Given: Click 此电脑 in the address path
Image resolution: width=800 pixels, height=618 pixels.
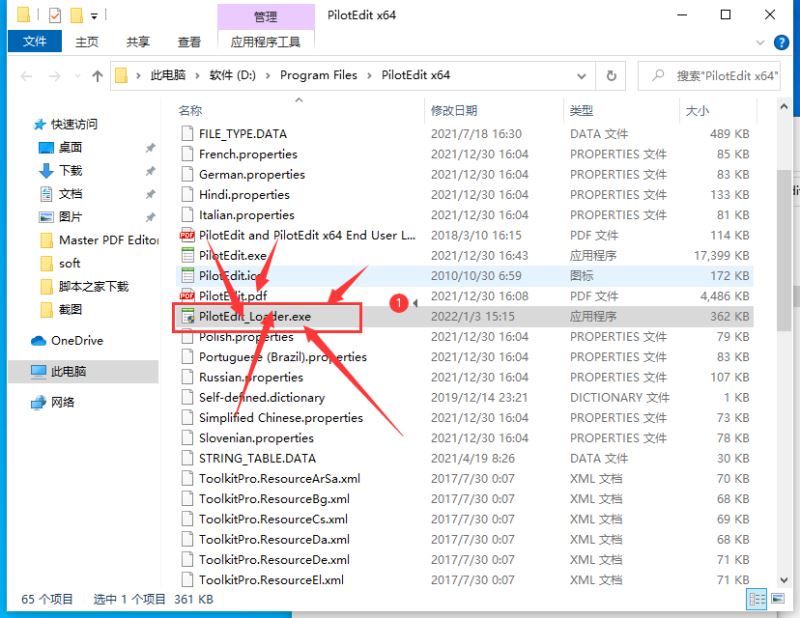Looking at the screenshot, I should click(168, 75).
